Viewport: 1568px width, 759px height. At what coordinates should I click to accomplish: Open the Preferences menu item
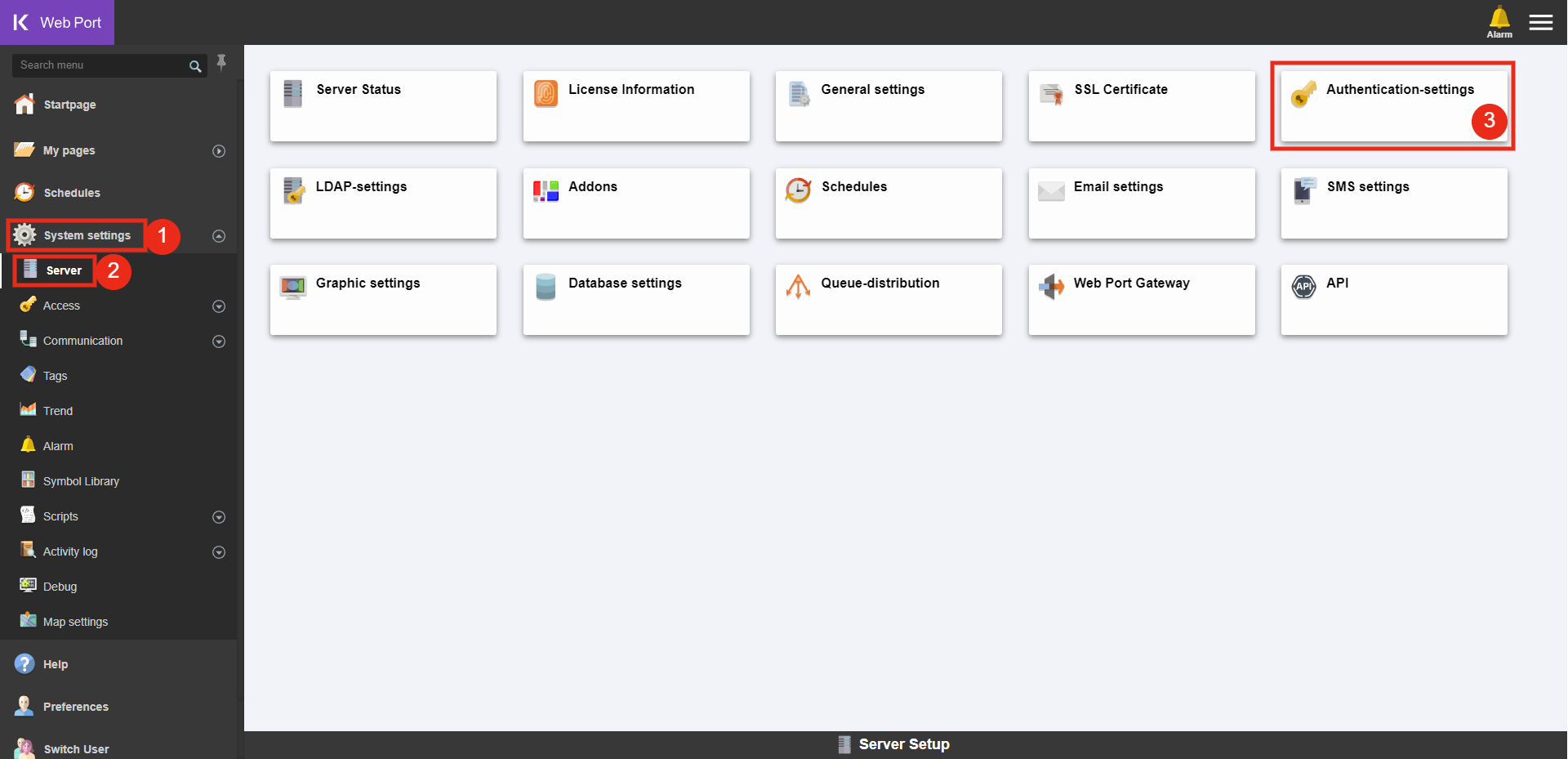tap(118, 706)
